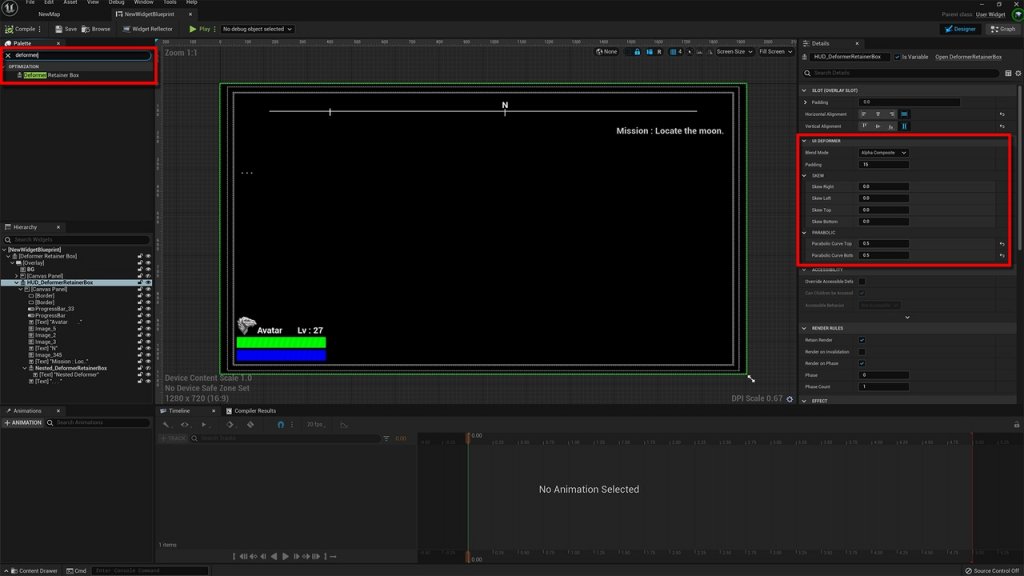Click Open DeformerRetainerBox link
Screen dimensions: 1024x576
968,57
